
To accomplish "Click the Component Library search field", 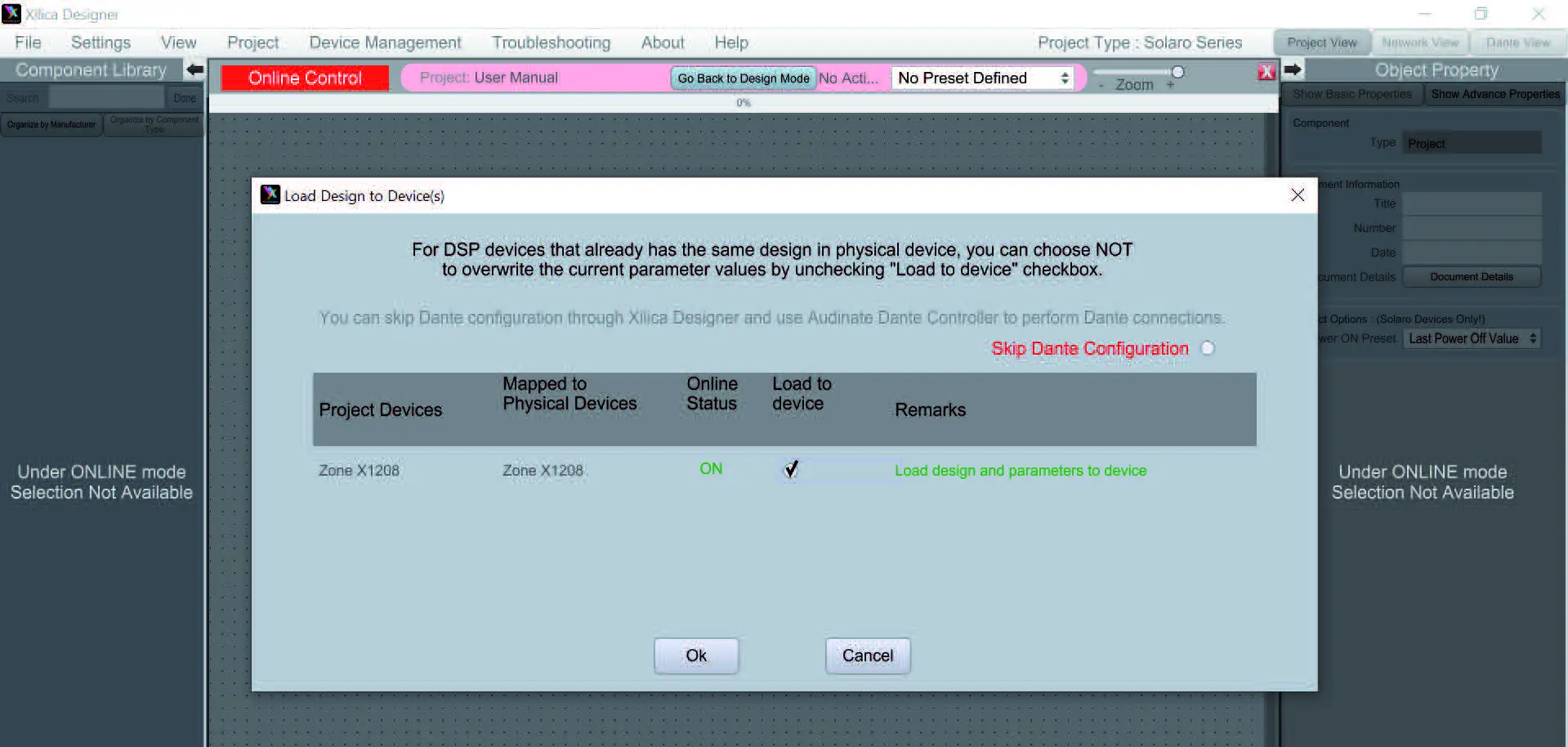I will click(x=106, y=98).
